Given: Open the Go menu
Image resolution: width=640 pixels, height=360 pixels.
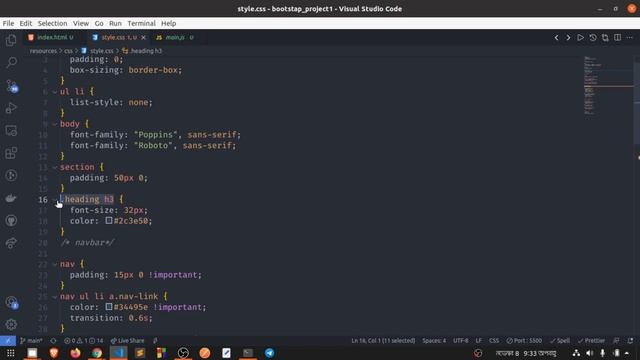Looking at the screenshot, I should pyautogui.click(x=99, y=23).
